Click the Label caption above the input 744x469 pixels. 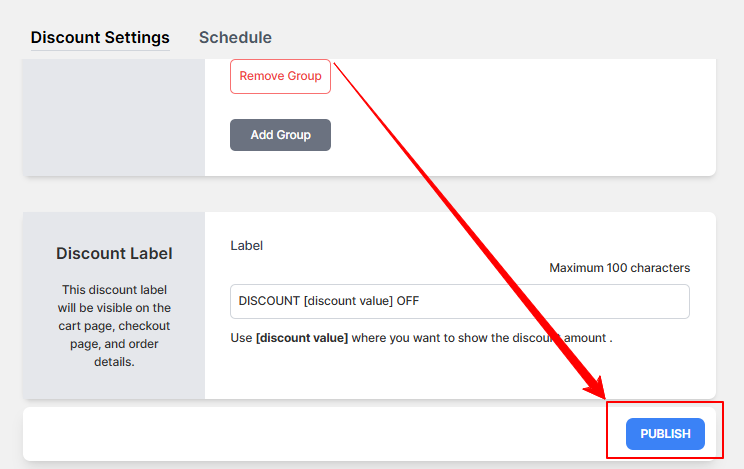[246, 245]
